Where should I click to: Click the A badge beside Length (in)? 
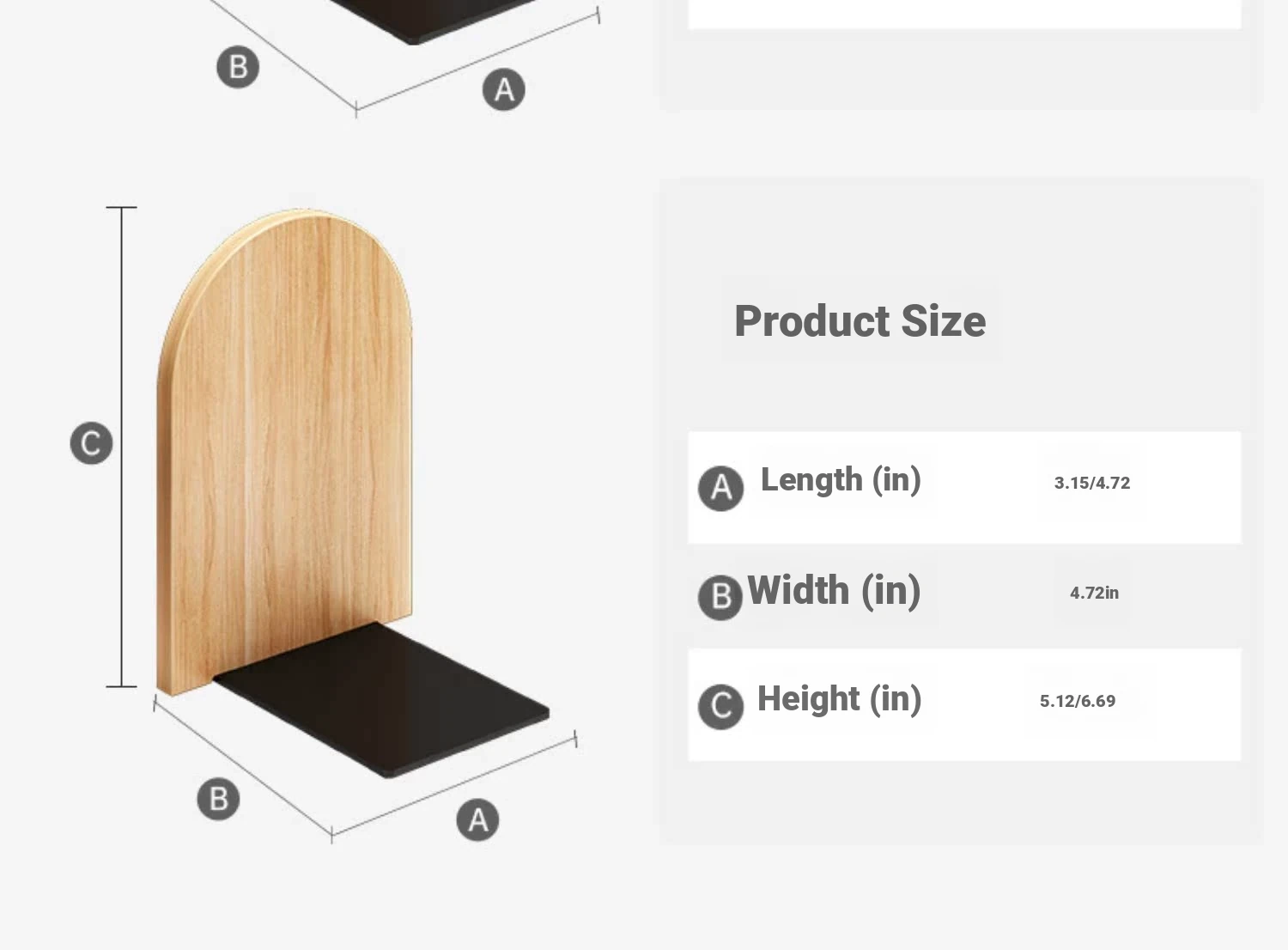pos(720,488)
